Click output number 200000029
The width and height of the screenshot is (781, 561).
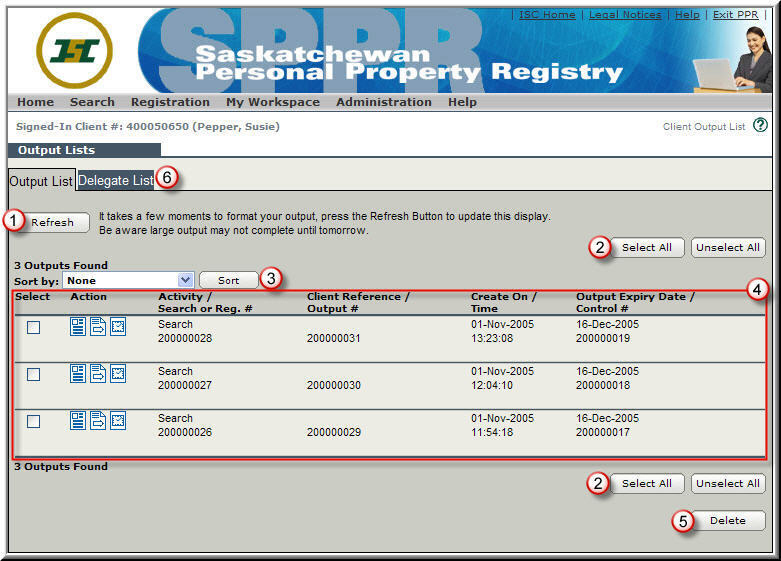tap(333, 432)
